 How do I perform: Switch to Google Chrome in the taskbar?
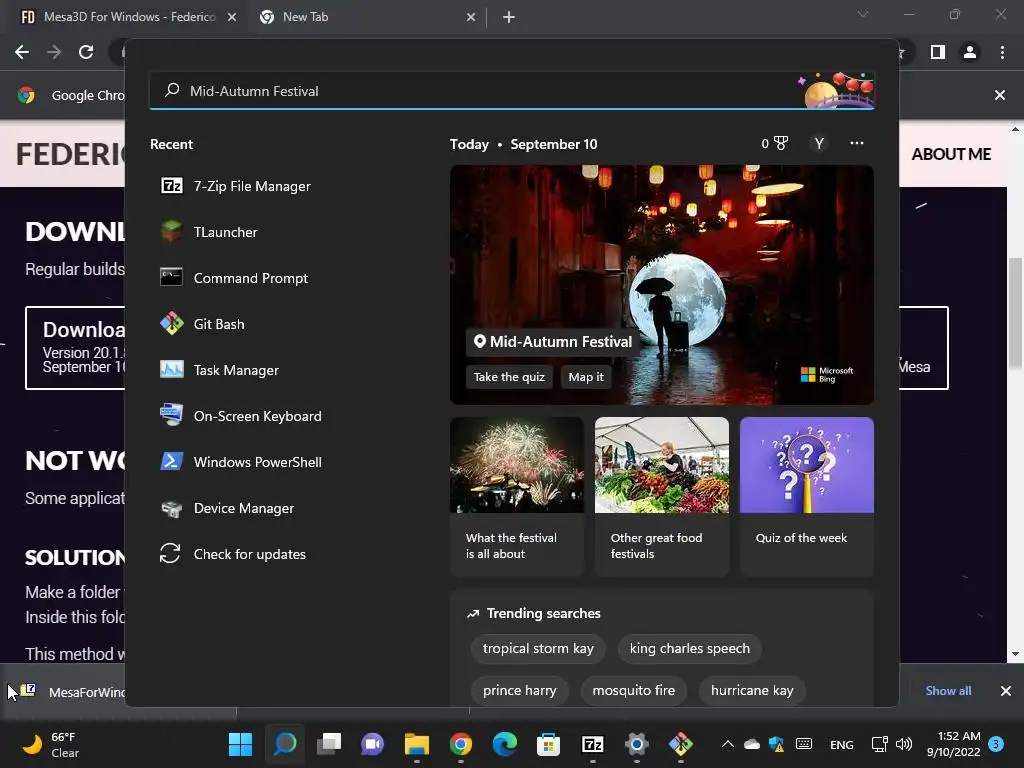tap(461, 744)
